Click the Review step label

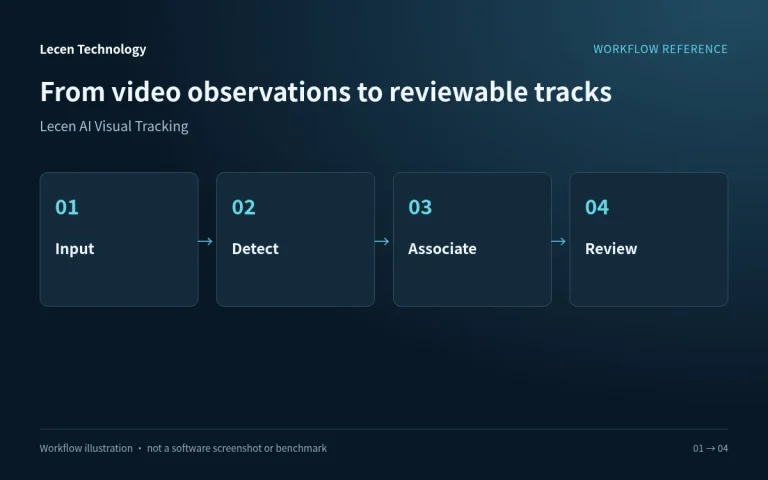611,249
